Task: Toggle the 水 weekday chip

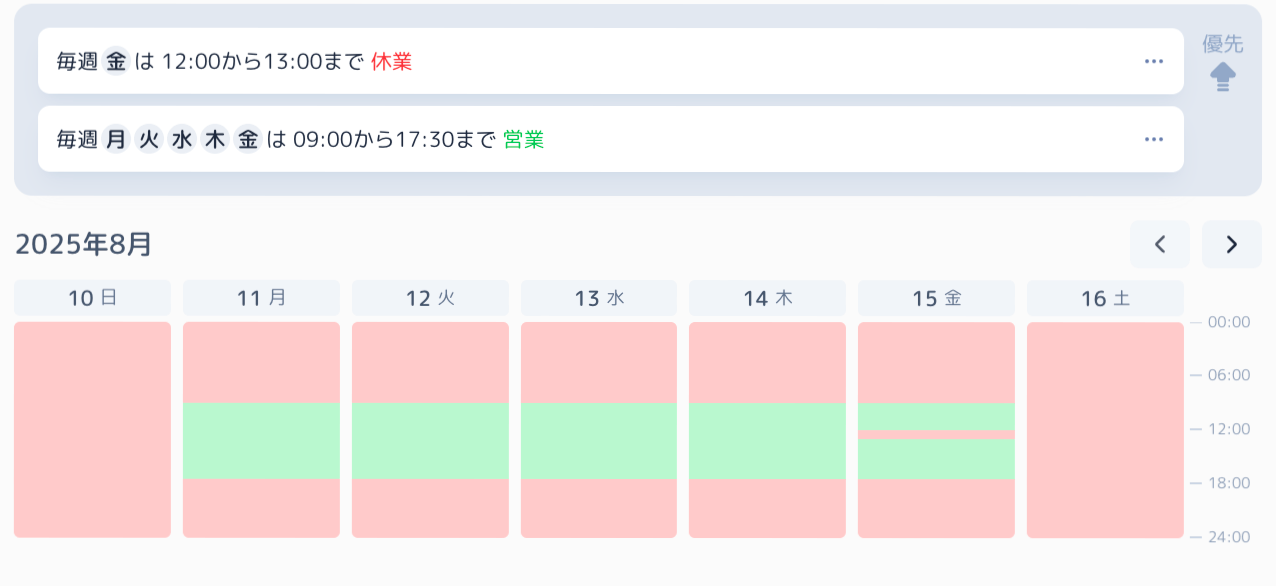Action: click(181, 139)
